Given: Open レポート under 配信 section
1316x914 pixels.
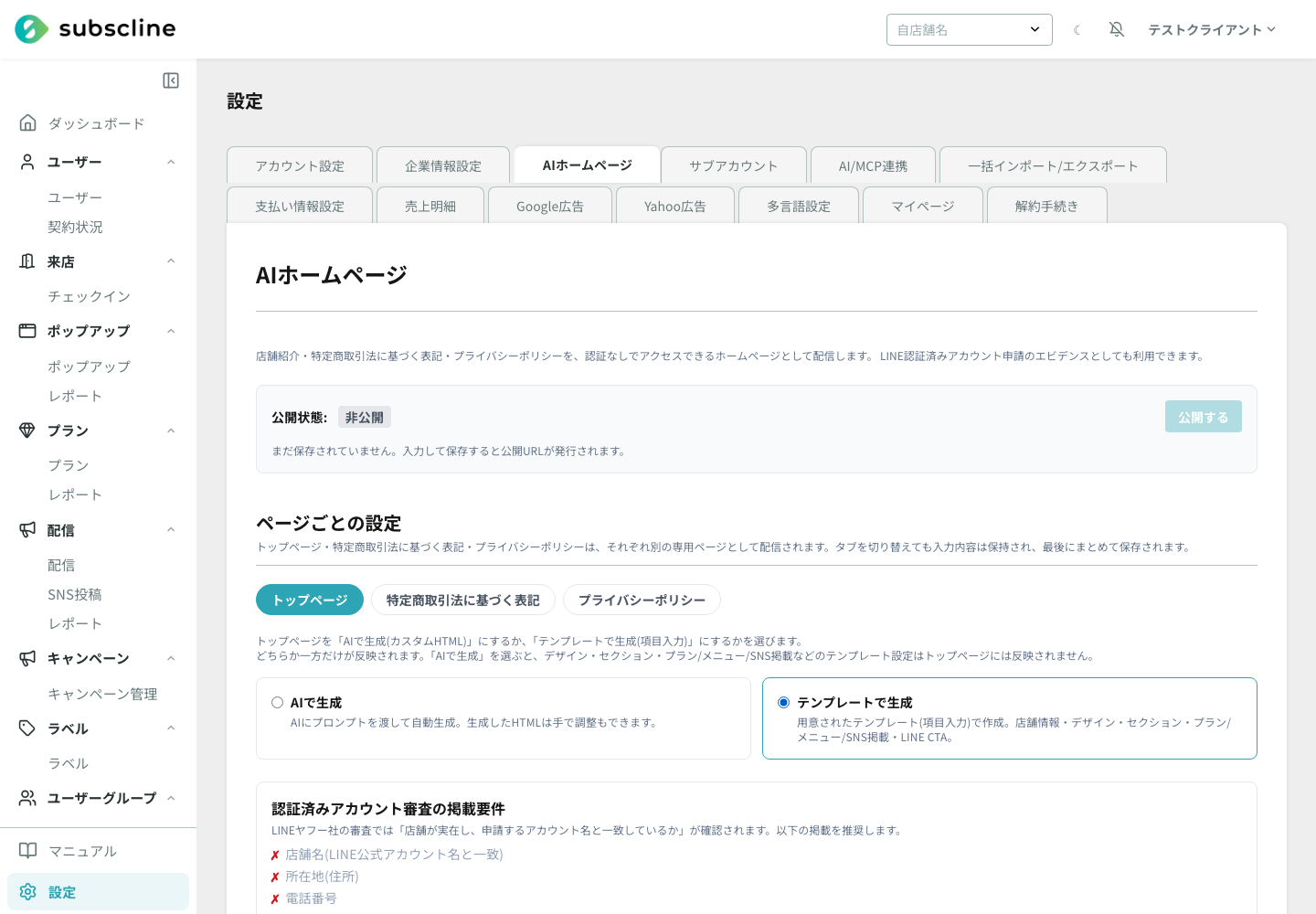Looking at the screenshot, I should point(75,623).
